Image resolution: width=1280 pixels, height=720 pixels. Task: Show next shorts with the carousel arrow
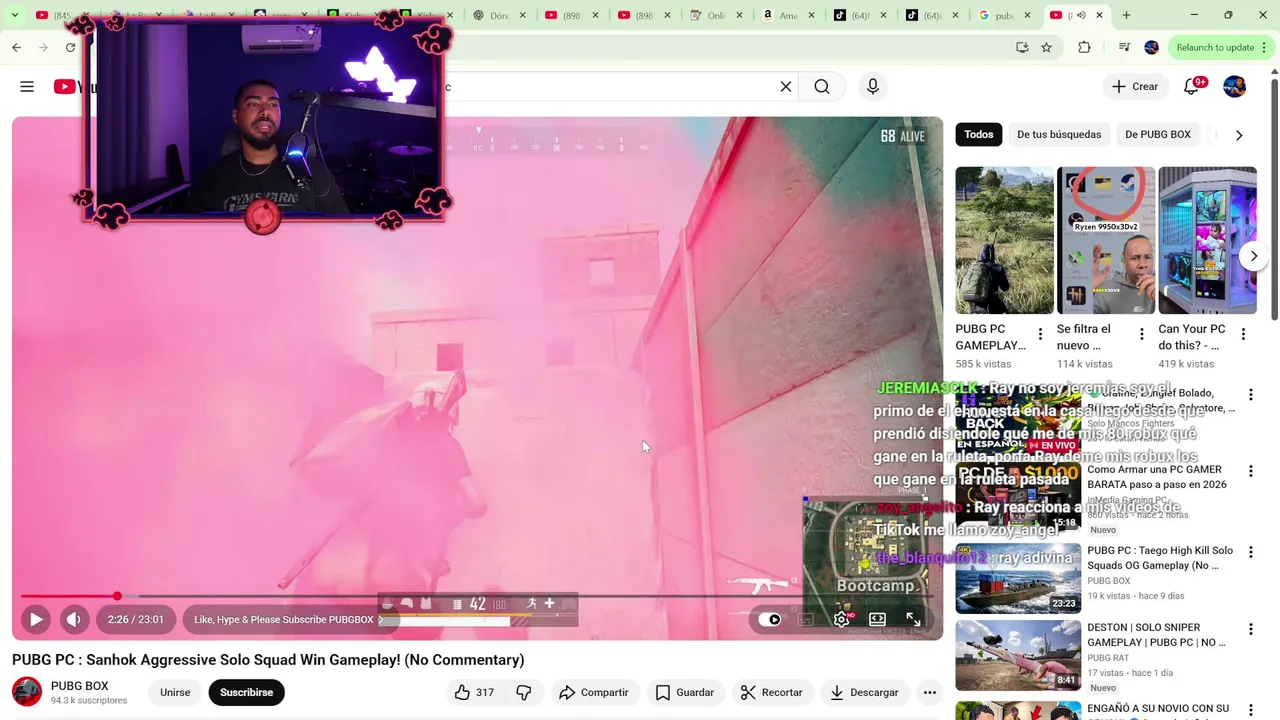[1254, 256]
